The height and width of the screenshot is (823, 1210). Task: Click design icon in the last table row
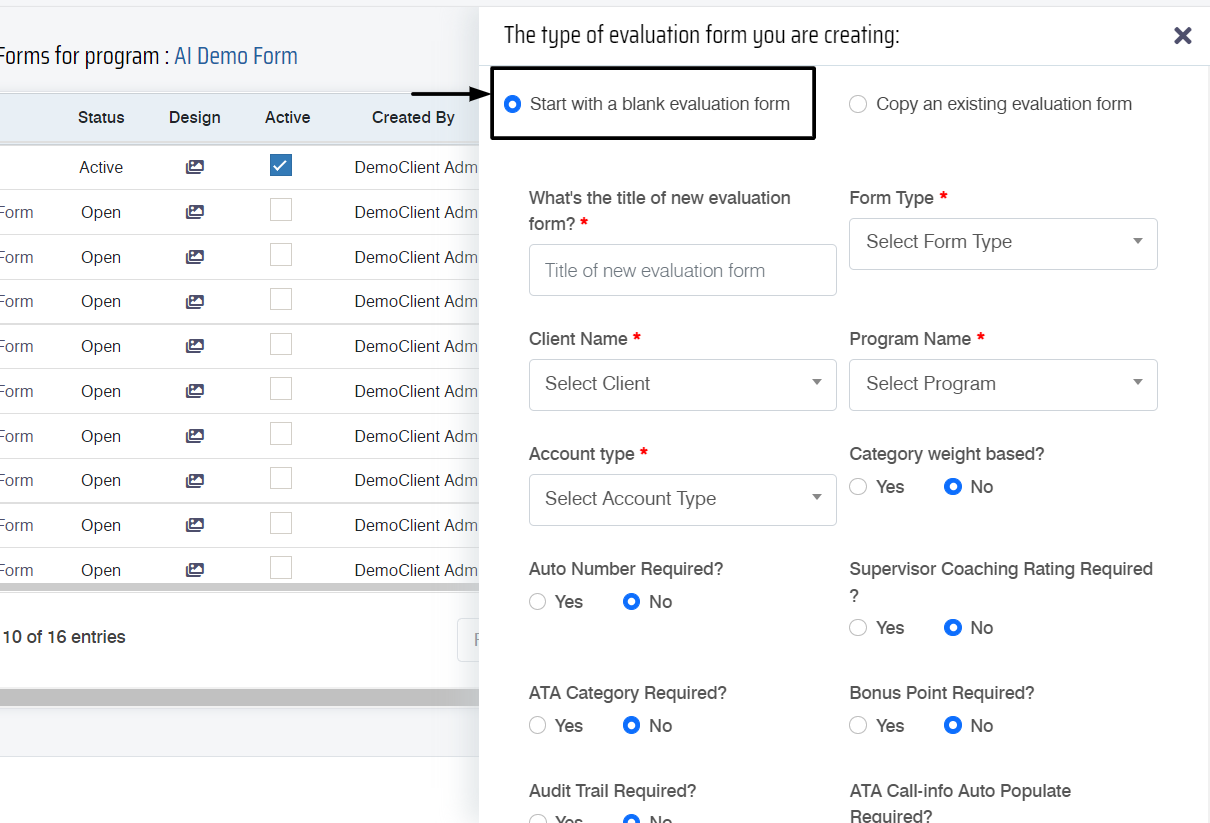[x=195, y=570]
